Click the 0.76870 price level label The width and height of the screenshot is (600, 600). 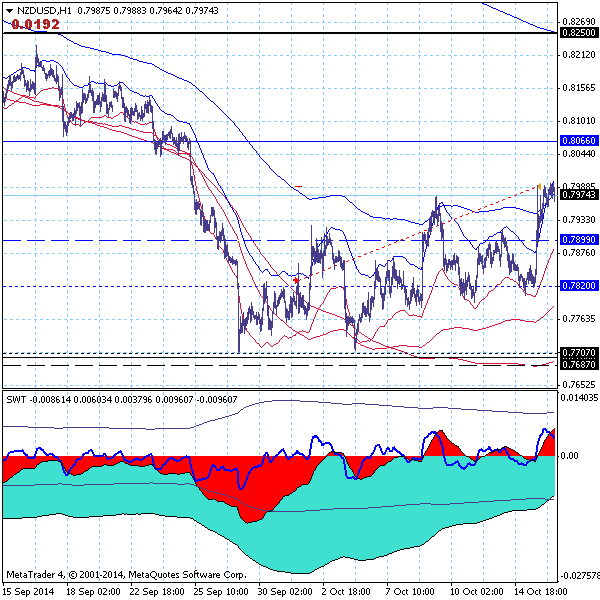coord(579,365)
